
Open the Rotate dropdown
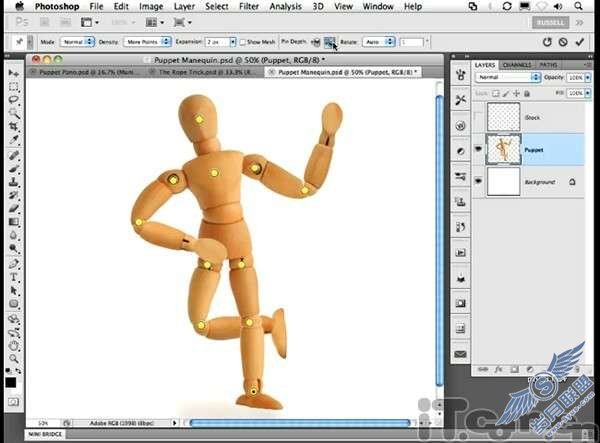tap(378, 42)
